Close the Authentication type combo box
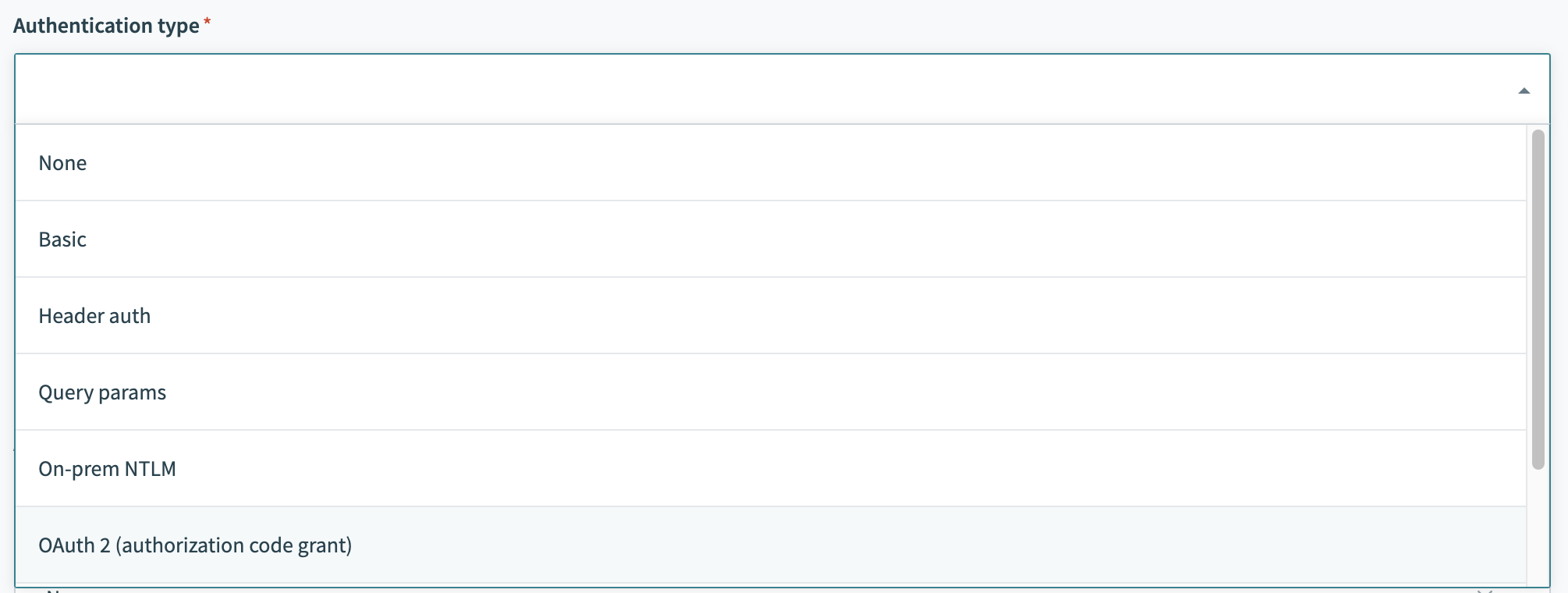The width and height of the screenshot is (1568, 593). tap(1524, 91)
